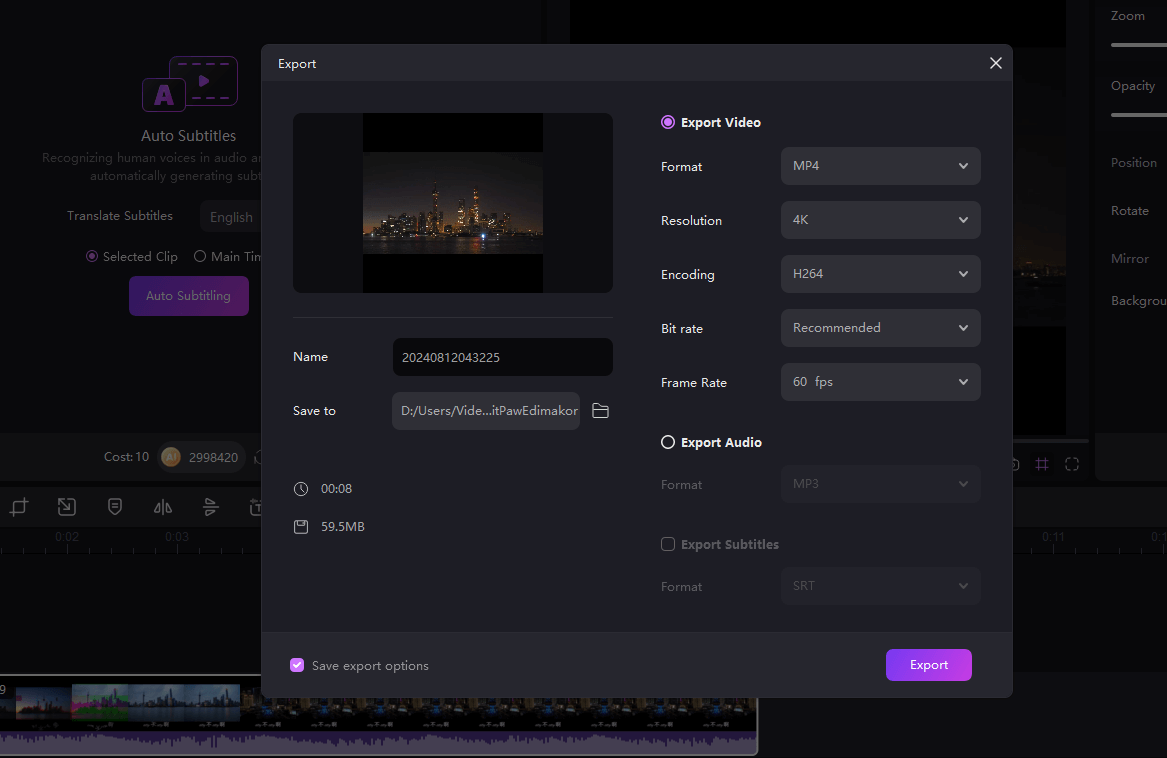
Task: Click the purple Export button
Action: tap(928, 665)
